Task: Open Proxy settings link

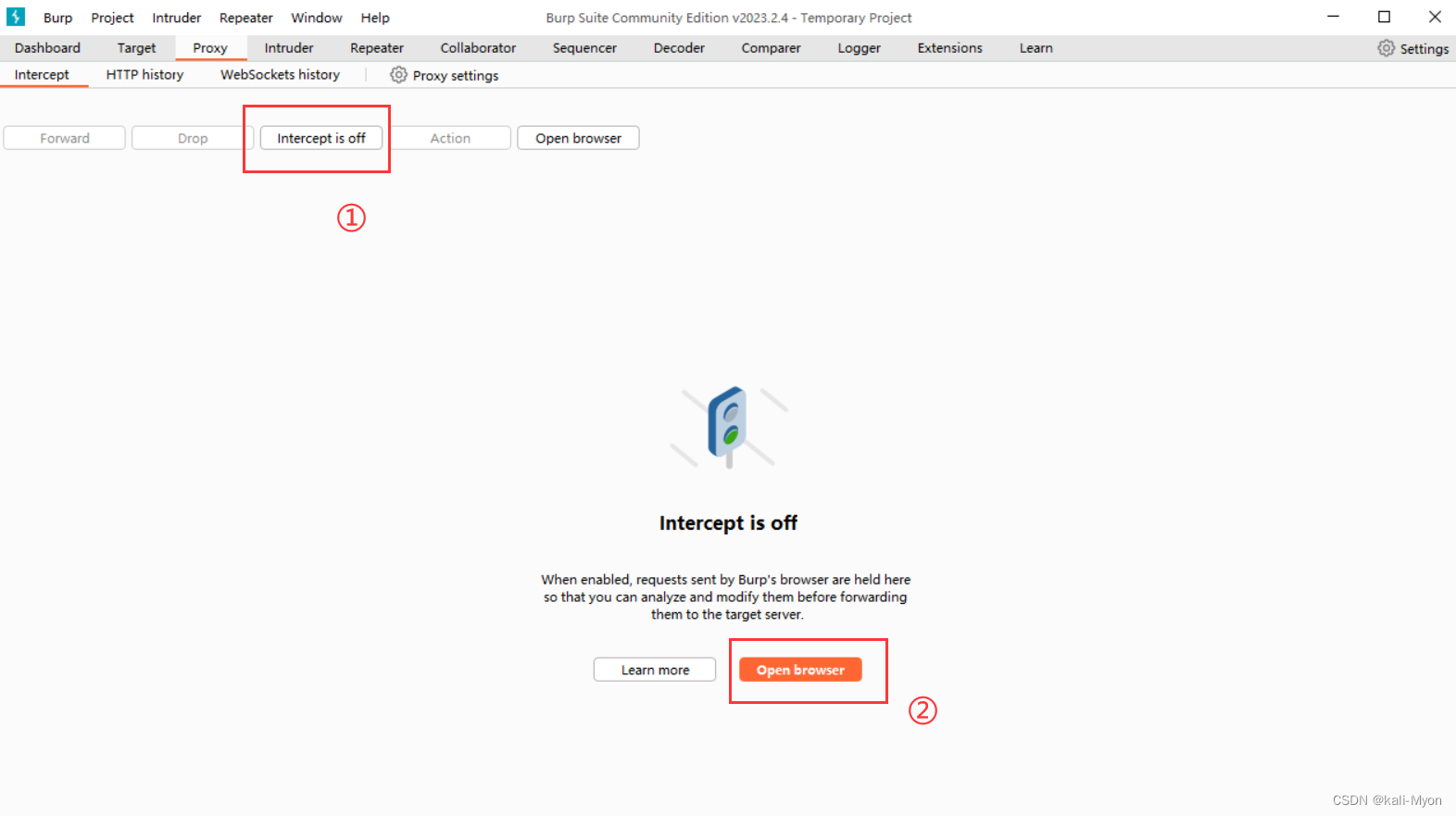Action: pos(456,76)
